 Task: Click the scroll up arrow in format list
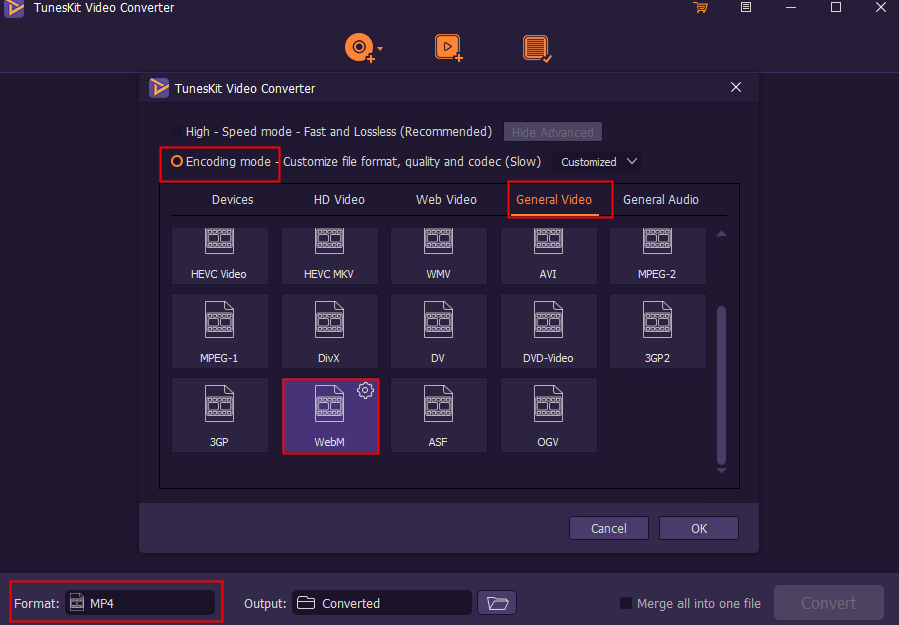721,234
